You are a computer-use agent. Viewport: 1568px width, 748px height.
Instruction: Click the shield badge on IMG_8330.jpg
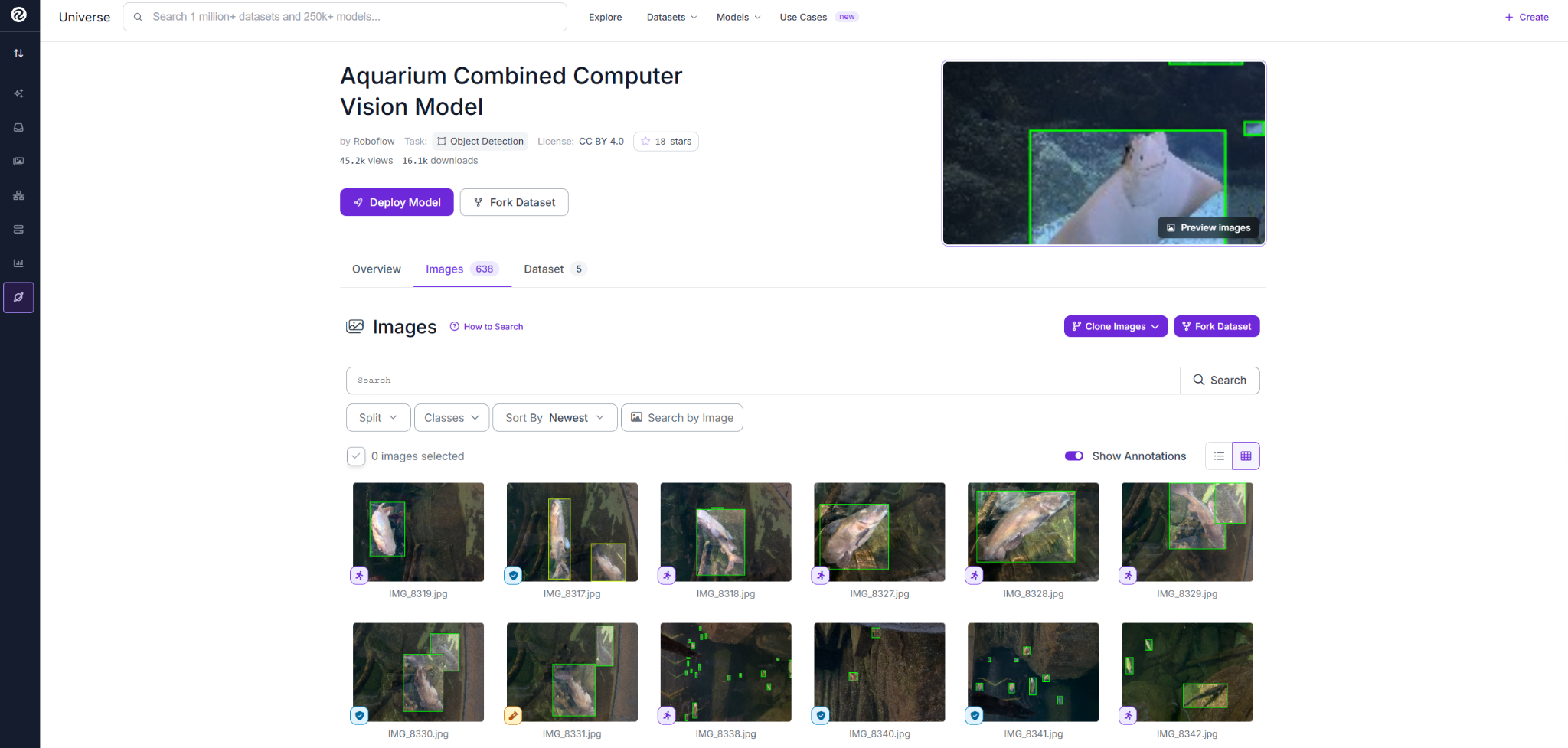pos(359,715)
